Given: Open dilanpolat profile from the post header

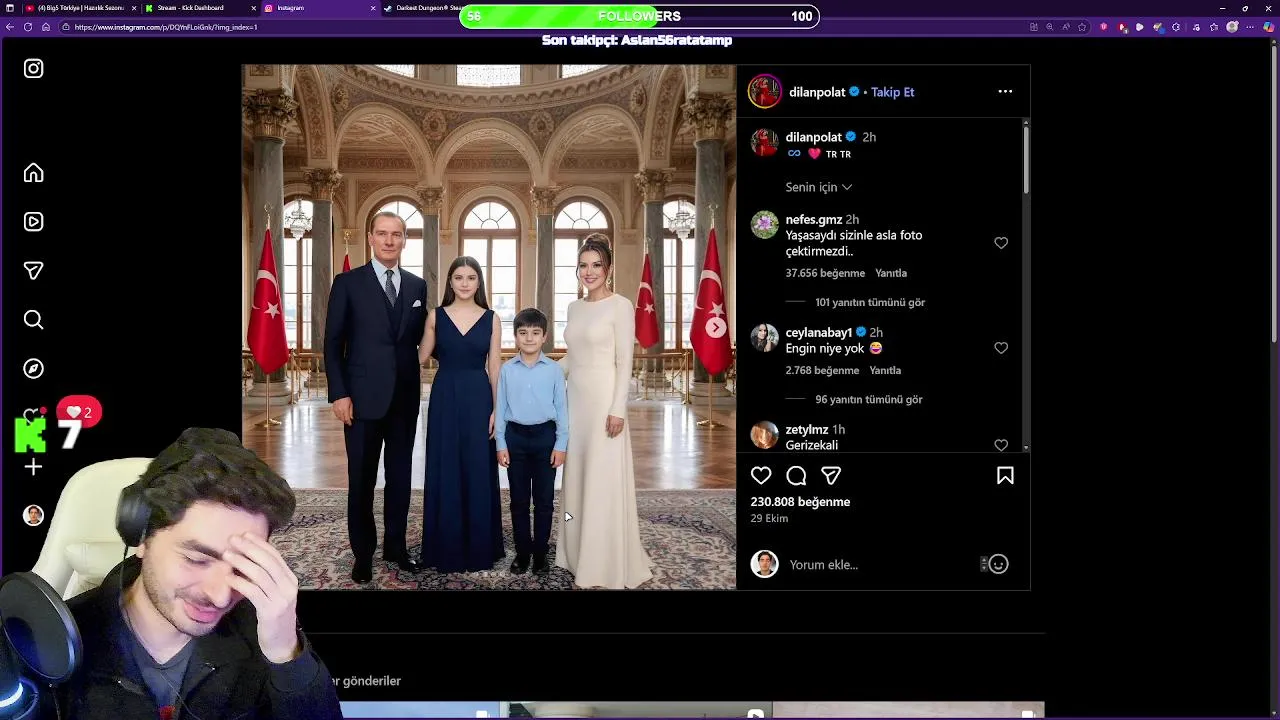Looking at the screenshot, I should pyautogui.click(x=817, y=92).
